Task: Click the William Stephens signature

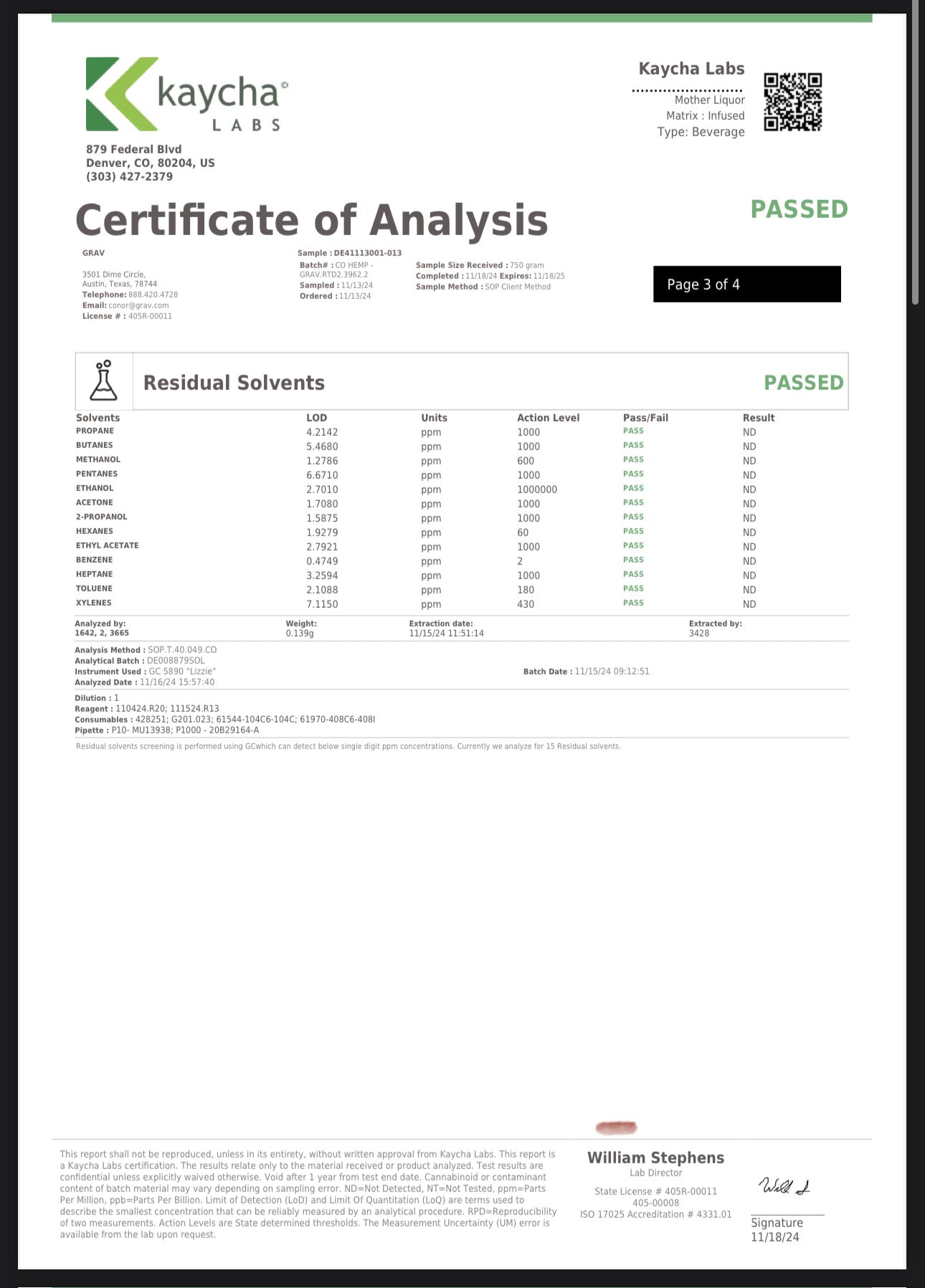Action: [784, 1187]
